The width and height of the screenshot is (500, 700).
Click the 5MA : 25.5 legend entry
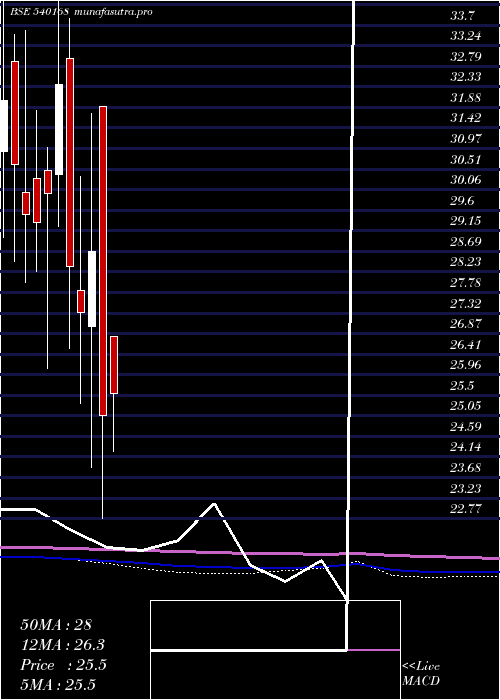click(x=58, y=685)
